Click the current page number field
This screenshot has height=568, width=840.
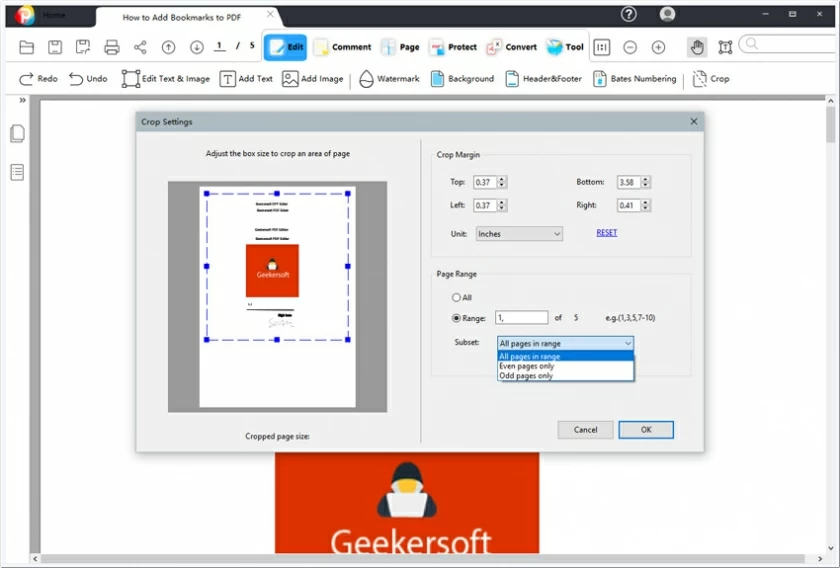pos(219,46)
